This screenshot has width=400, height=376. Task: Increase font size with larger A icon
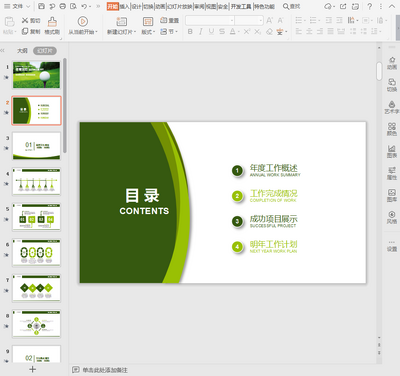tap(269, 21)
